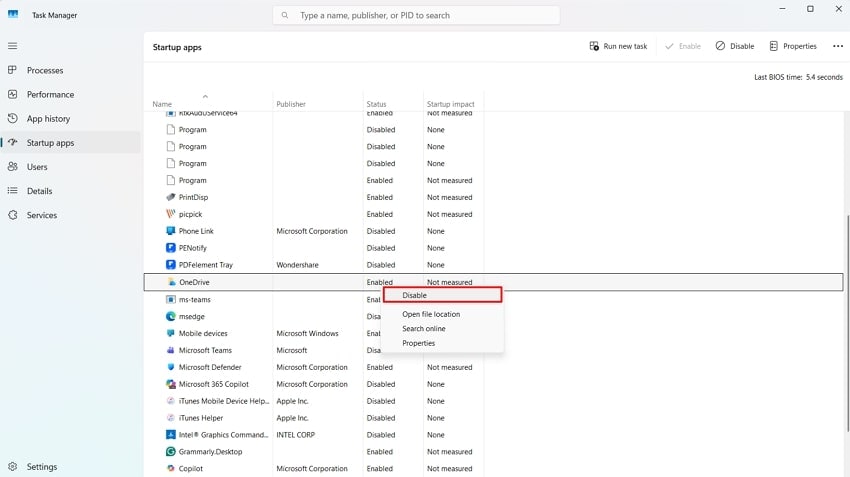Click Wondershare publisher cell
850x477 pixels.
[x=297, y=265]
